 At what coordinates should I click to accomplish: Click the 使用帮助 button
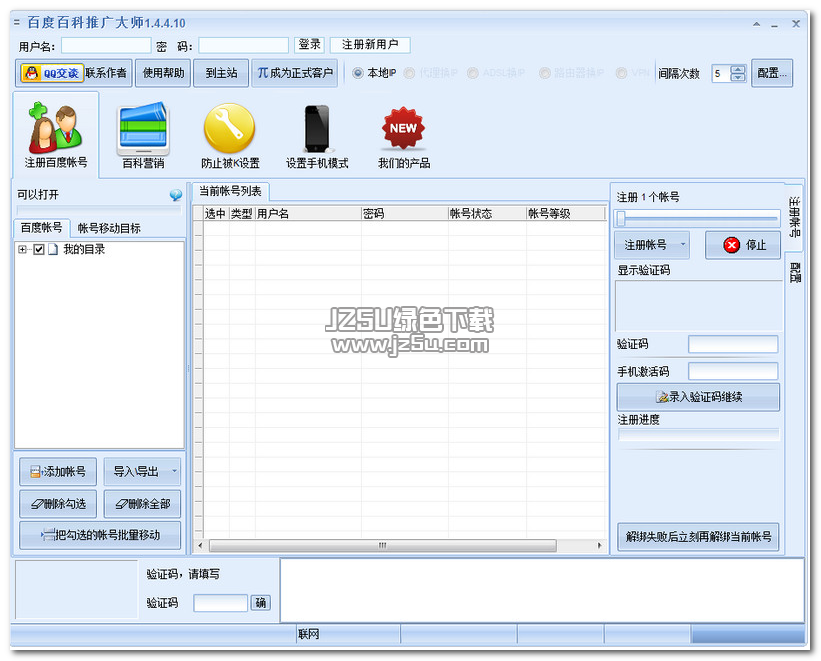pos(164,73)
